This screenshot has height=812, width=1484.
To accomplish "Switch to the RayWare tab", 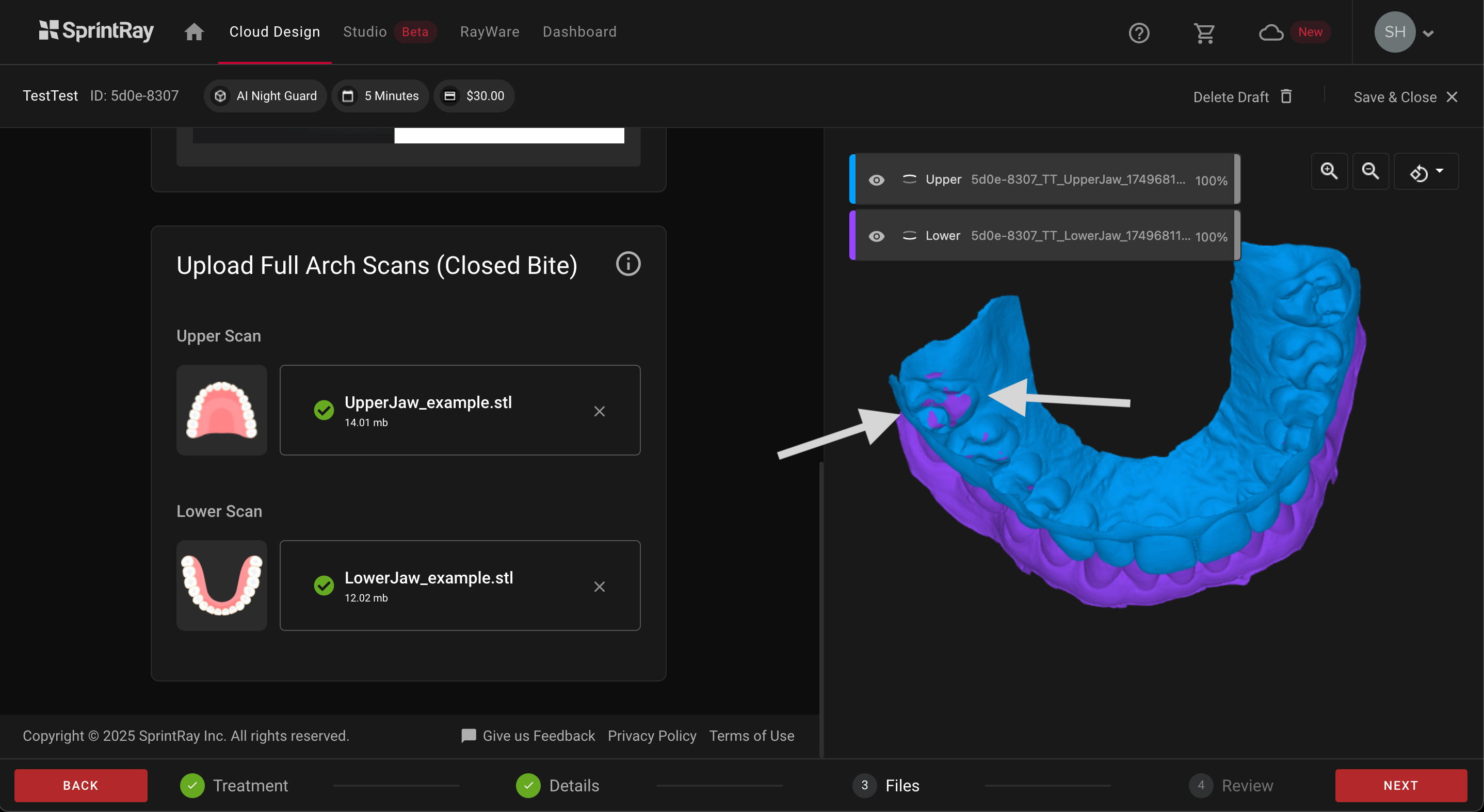I will click(x=489, y=31).
